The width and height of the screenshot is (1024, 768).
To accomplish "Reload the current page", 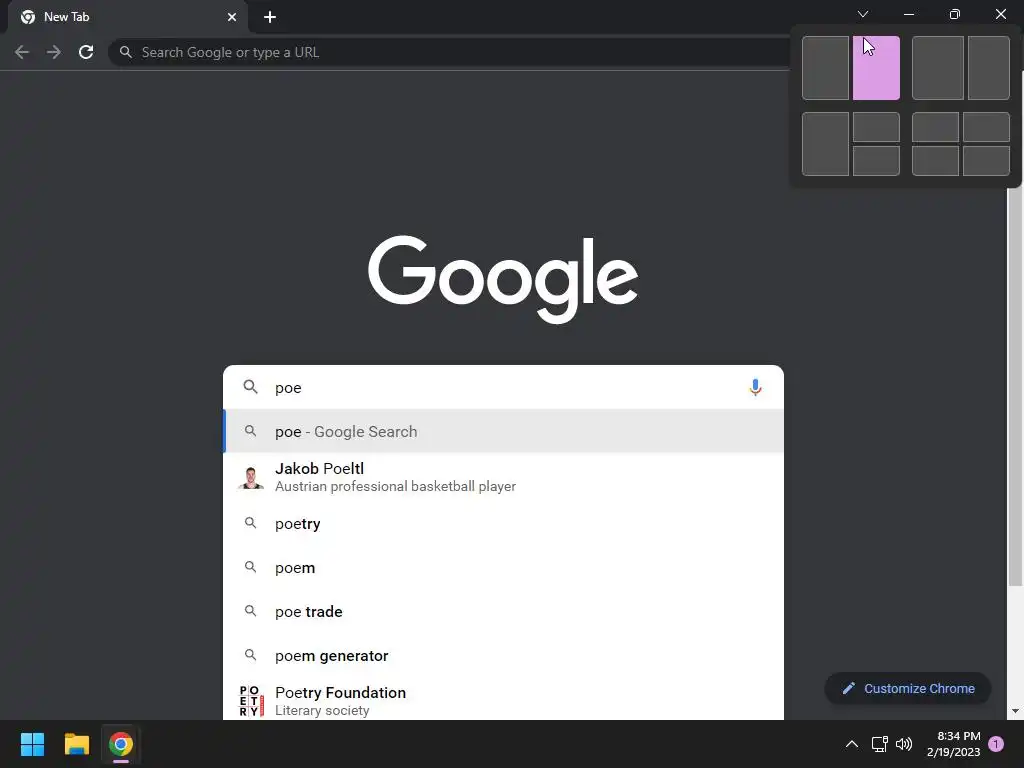I will click(x=86, y=52).
